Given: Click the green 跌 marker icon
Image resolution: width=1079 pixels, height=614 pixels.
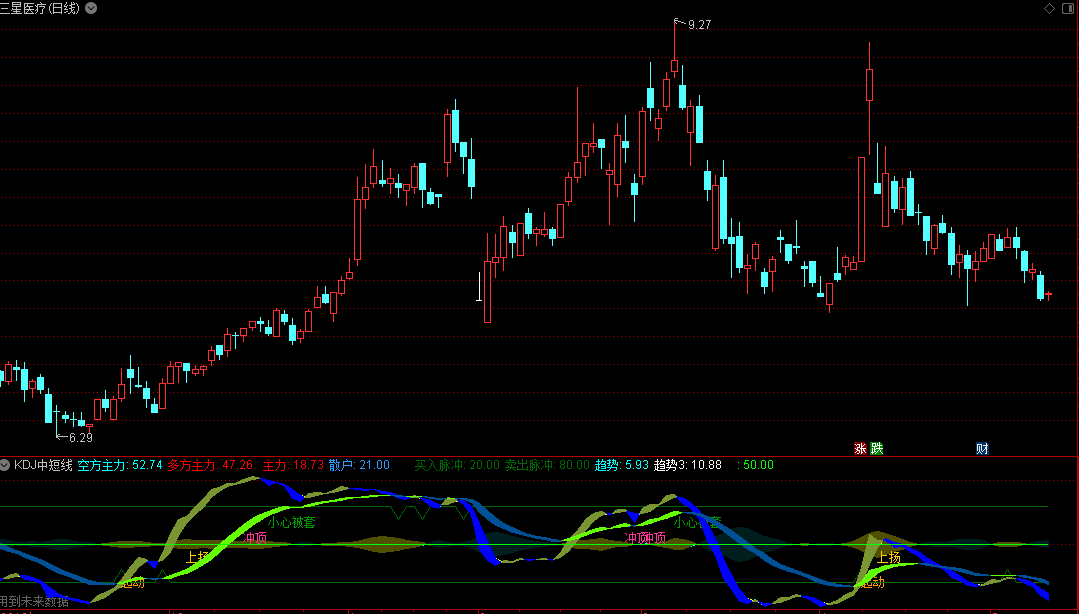Looking at the screenshot, I should [x=877, y=449].
